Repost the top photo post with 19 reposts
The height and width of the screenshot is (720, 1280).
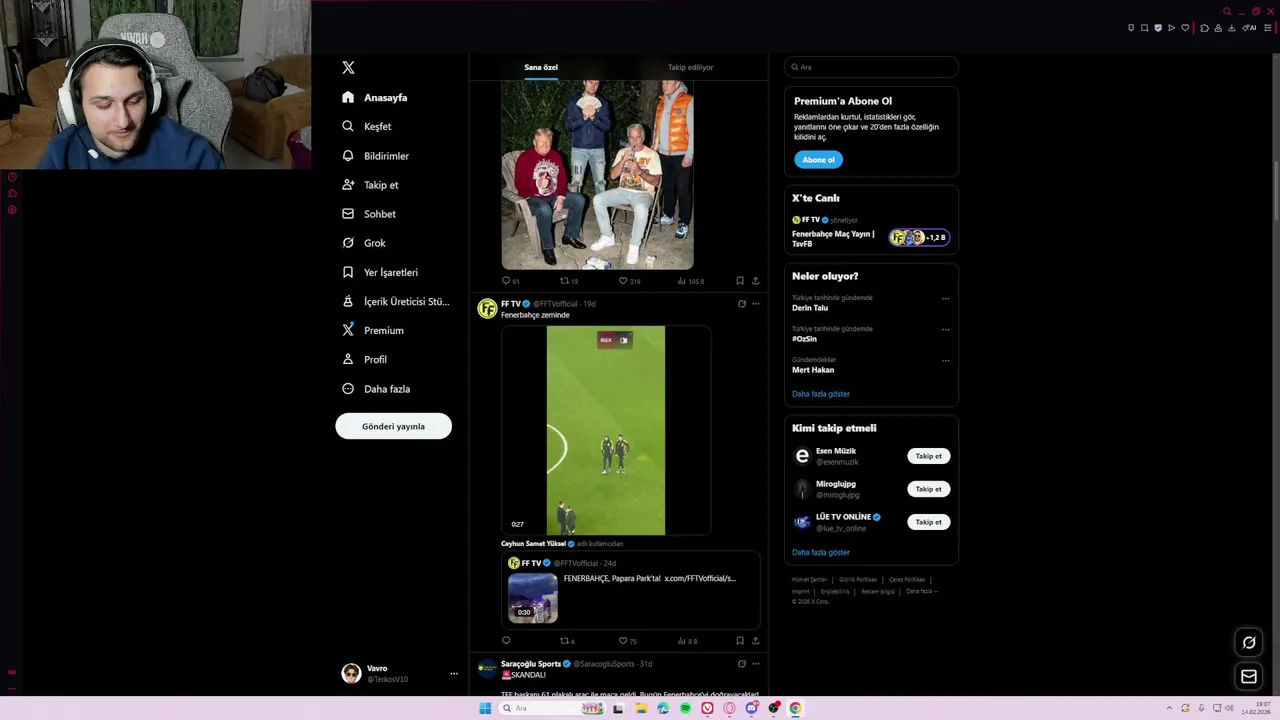pos(569,281)
